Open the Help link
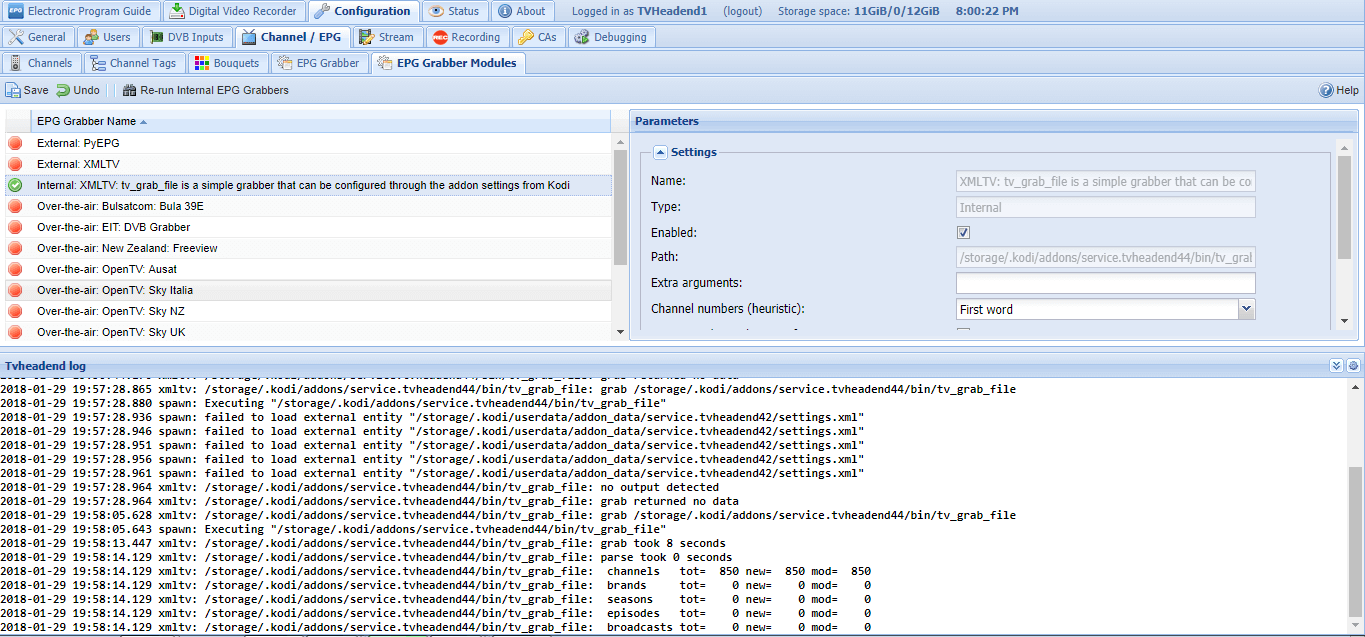This screenshot has height=637, width=1365. tap(1339, 90)
